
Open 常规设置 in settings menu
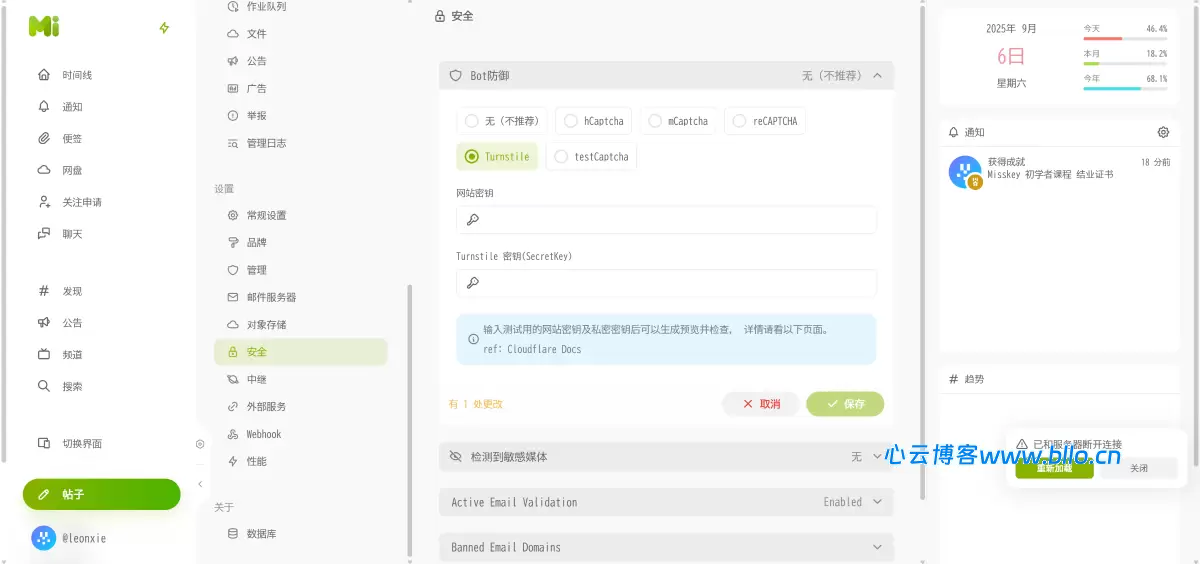266,215
